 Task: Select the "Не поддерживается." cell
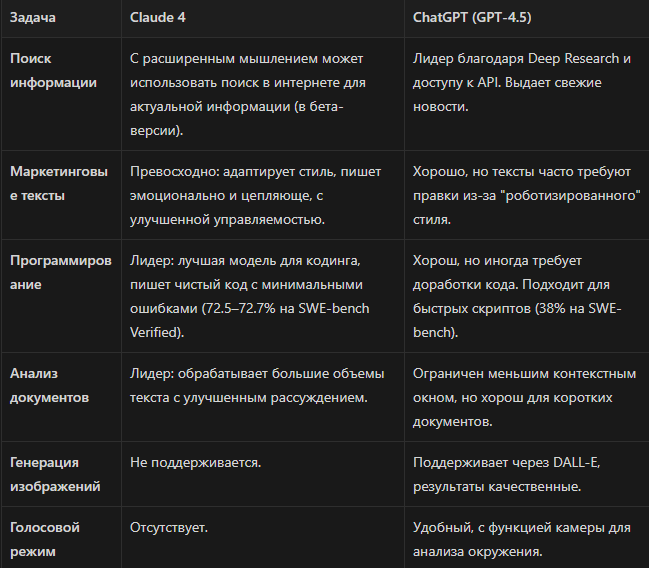coord(196,462)
